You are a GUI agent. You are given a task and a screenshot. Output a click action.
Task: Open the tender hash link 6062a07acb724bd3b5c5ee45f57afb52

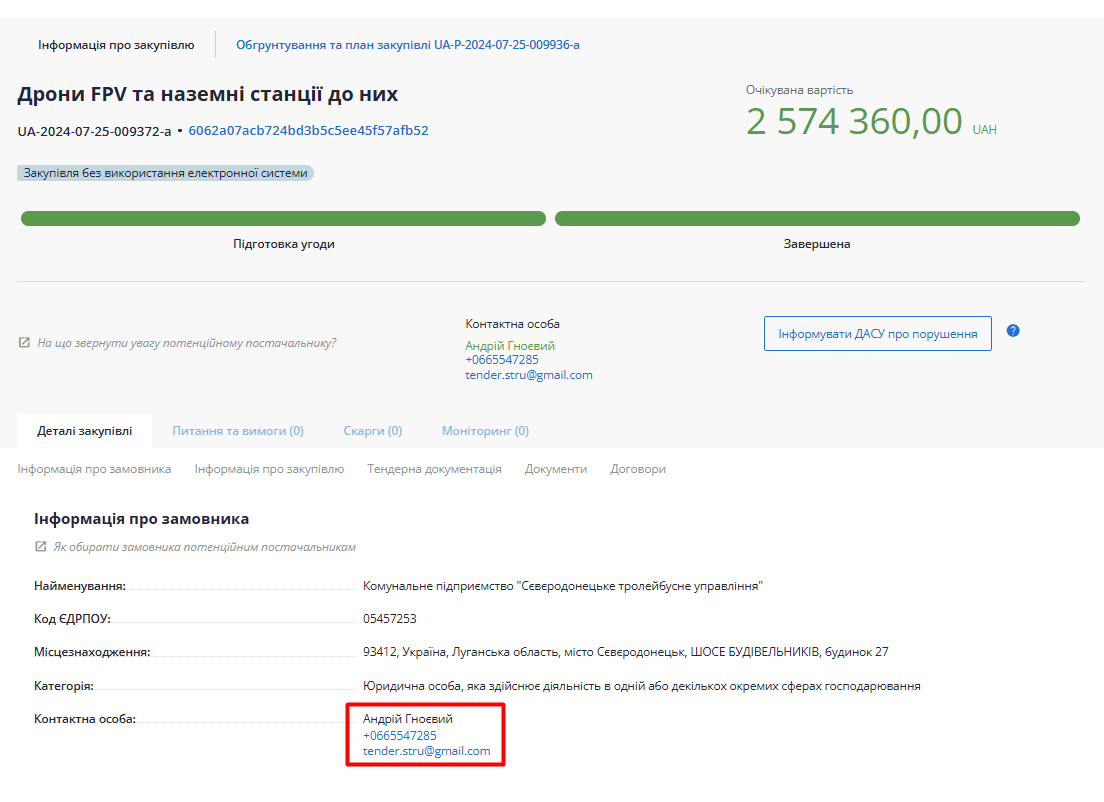[x=308, y=131]
